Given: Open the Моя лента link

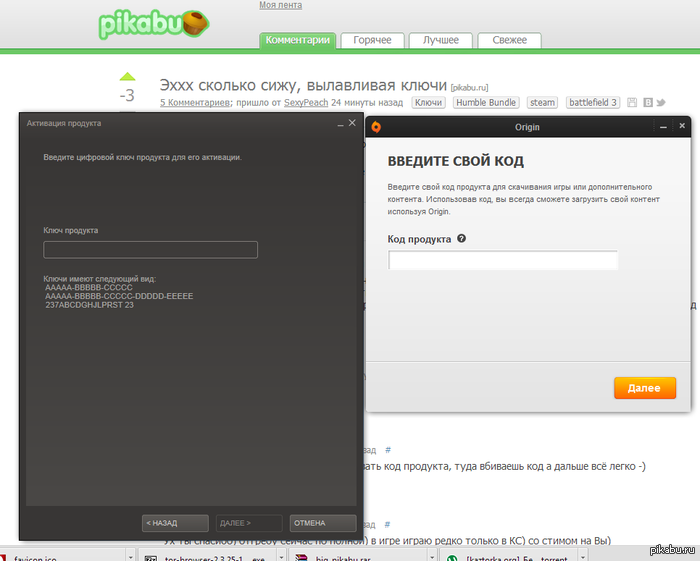Looking at the screenshot, I should 280,5.
